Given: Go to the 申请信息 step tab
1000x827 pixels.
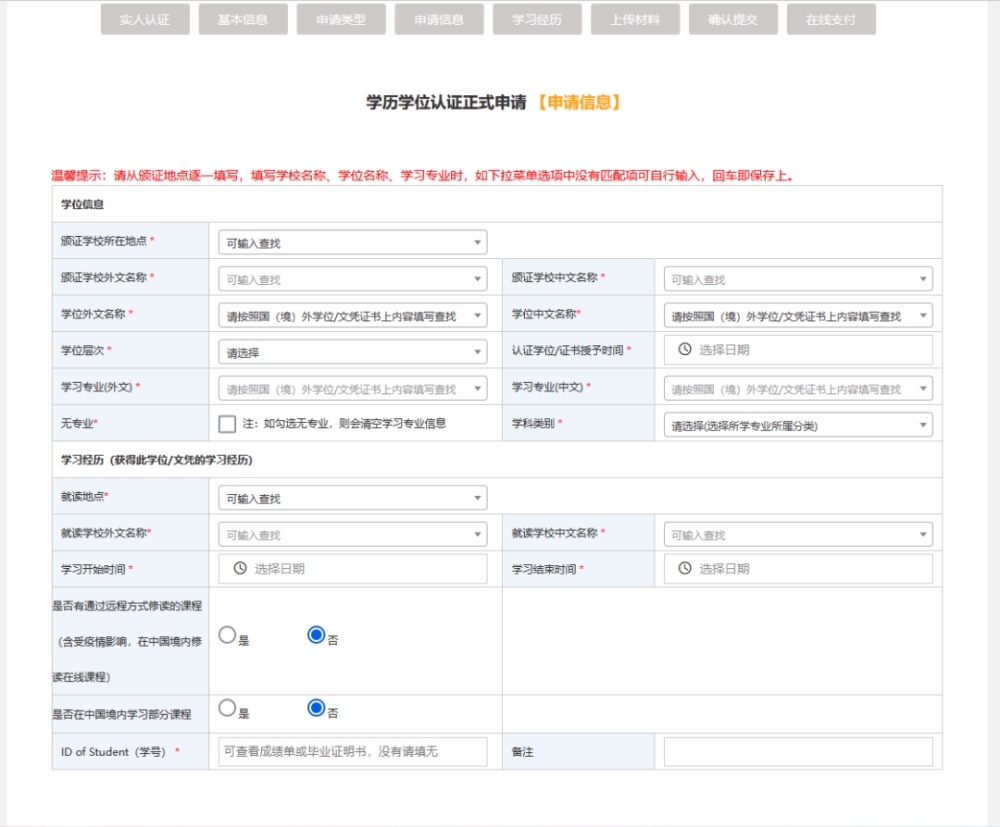Looking at the screenshot, I should (439, 19).
